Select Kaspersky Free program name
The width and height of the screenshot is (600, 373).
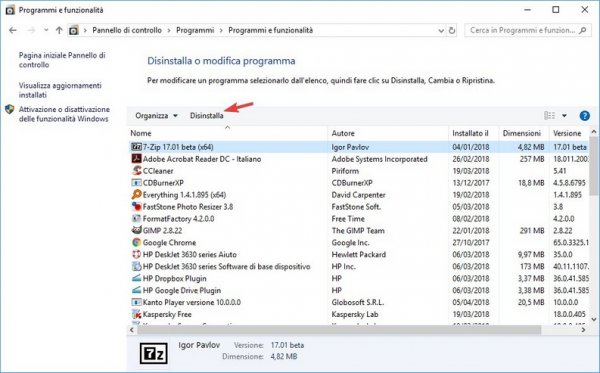[167, 314]
